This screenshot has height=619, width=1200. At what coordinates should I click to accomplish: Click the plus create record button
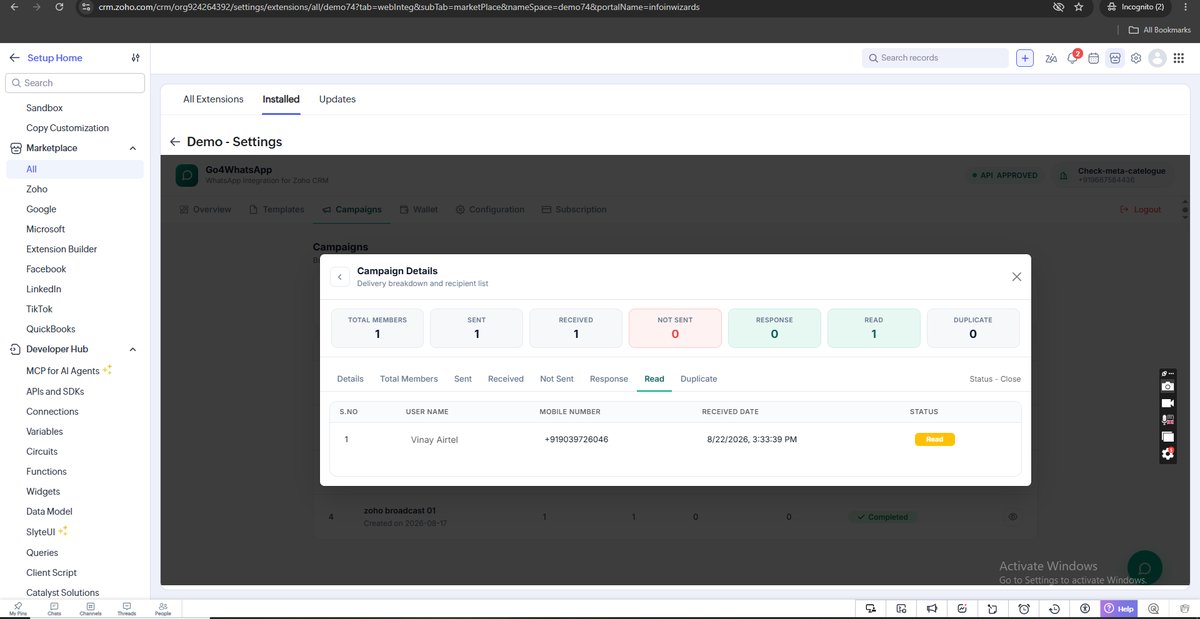1025,58
